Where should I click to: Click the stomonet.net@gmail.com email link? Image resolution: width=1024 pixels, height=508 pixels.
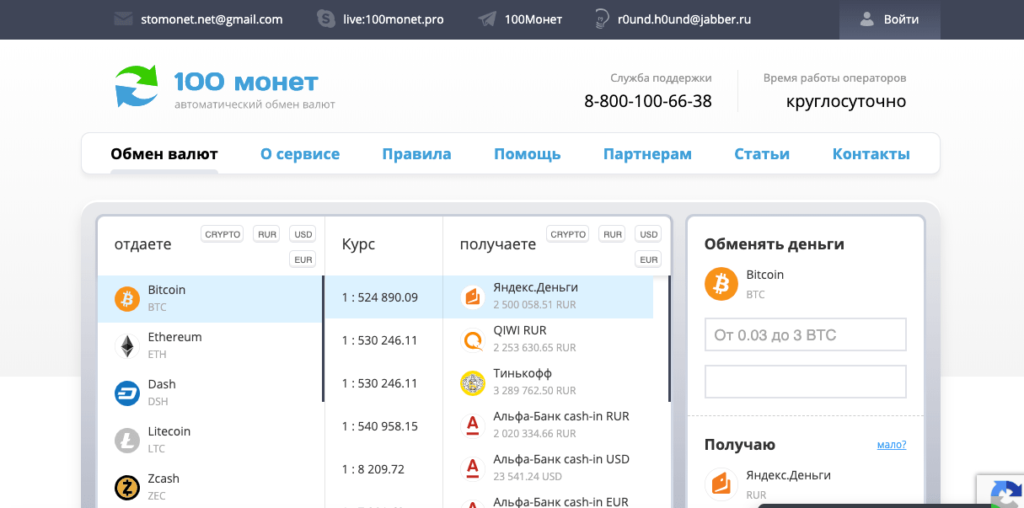(212, 19)
